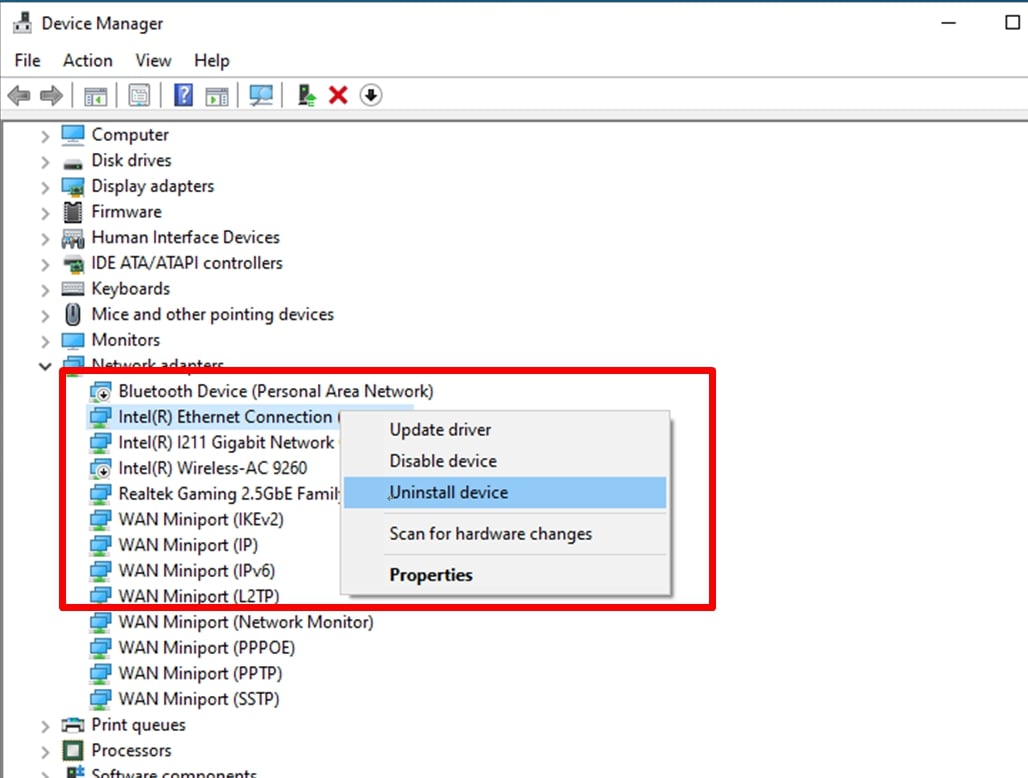Expand the Display adapters node

pyautogui.click(x=45, y=187)
